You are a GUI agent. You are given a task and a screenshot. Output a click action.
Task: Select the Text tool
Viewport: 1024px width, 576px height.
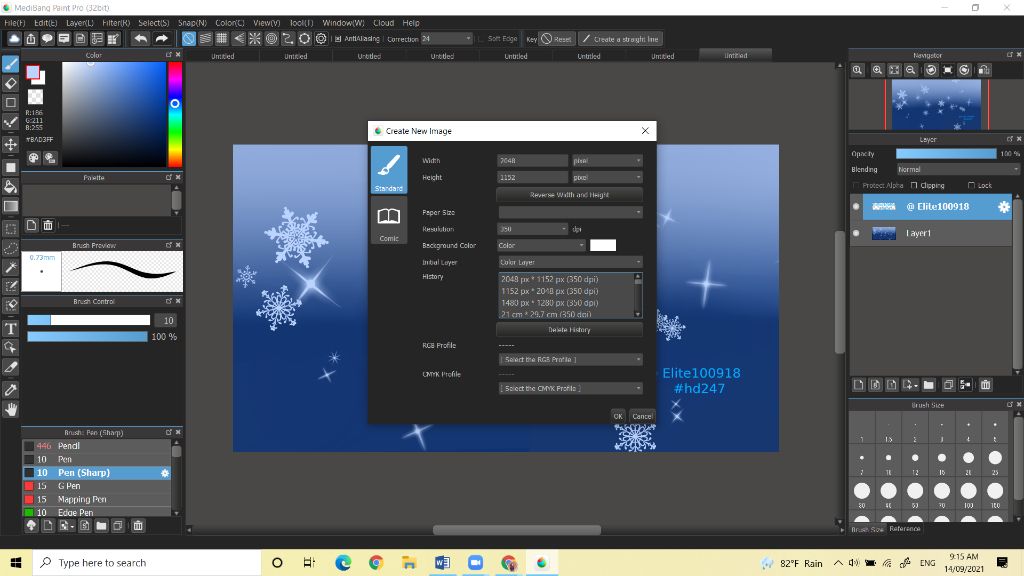pyautogui.click(x=10, y=328)
